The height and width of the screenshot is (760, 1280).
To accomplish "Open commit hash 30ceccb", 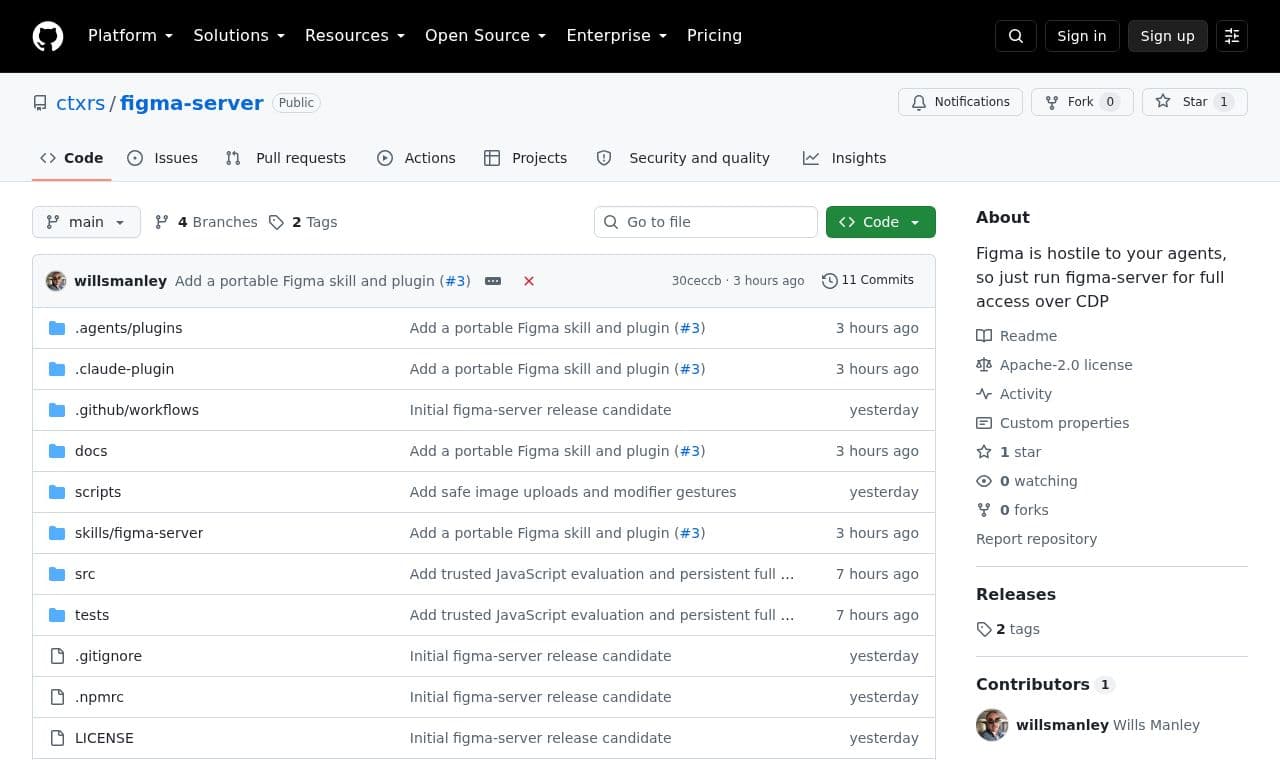I will coord(696,281).
